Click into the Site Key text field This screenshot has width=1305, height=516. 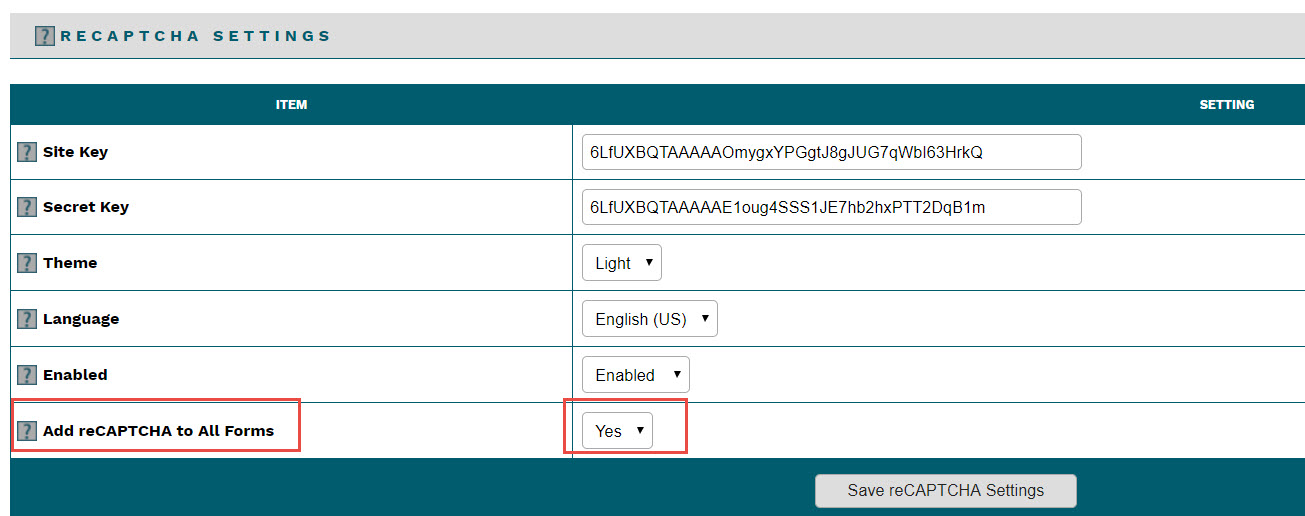pyautogui.click(x=831, y=152)
